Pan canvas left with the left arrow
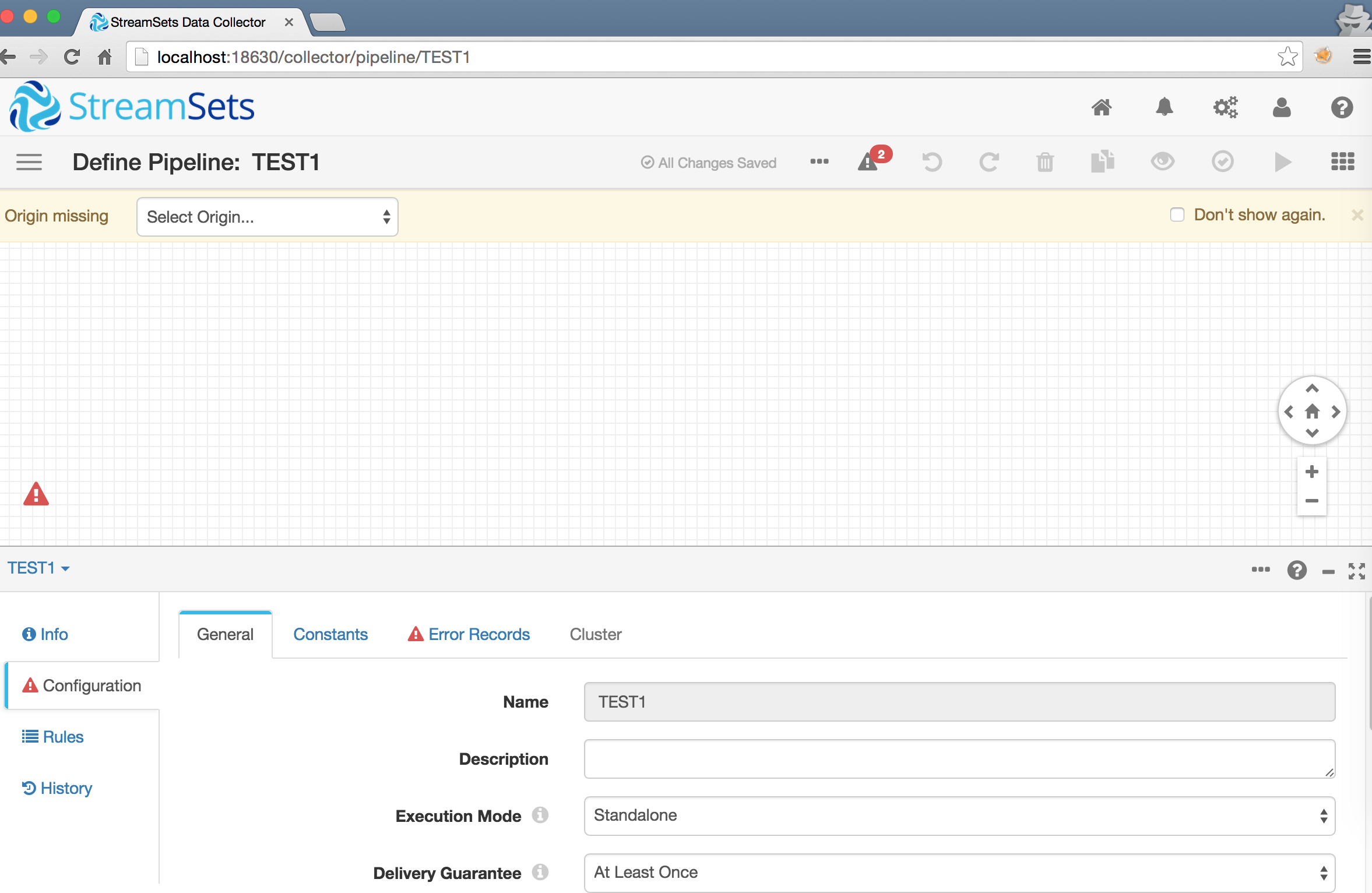This screenshot has height=893, width=1372. [1289, 412]
